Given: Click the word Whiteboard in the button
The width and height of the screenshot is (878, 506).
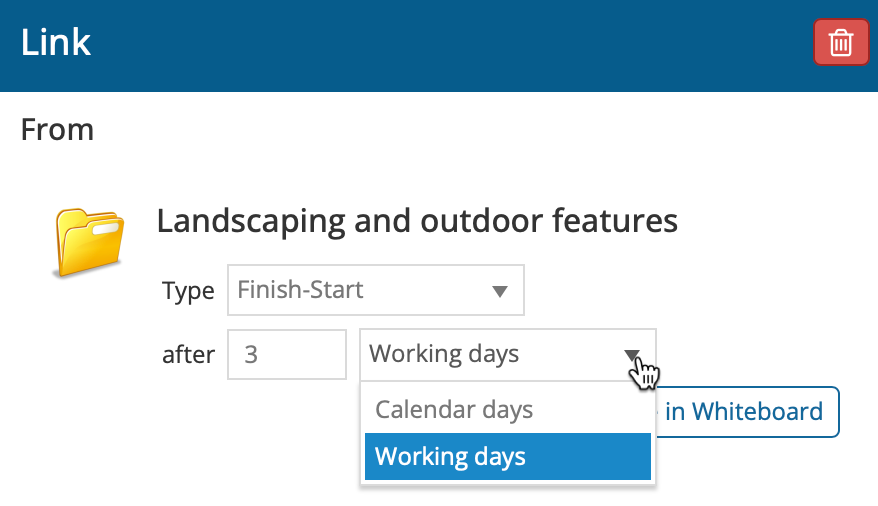Looking at the screenshot, I should click(x=757, y=411).
